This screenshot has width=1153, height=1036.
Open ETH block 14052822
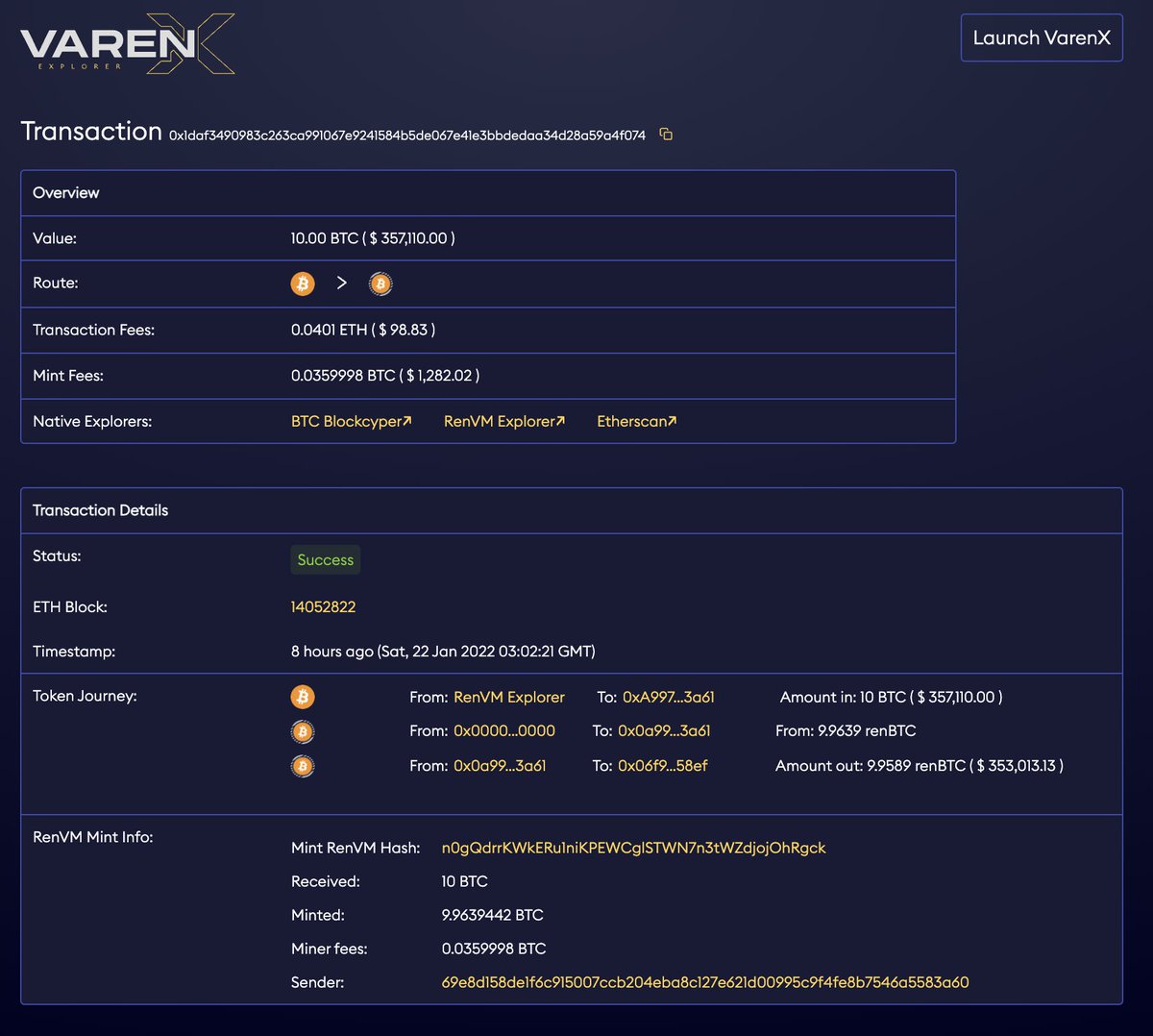[x=324, y=606]
